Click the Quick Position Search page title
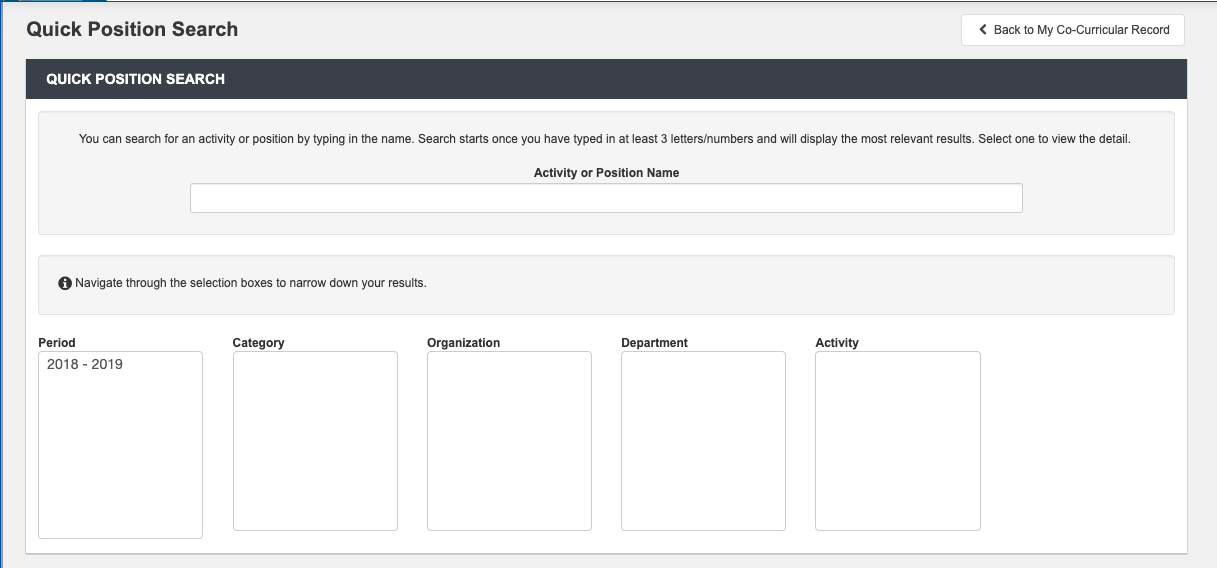The image size is (1217, 568). [x=132, y=29]
